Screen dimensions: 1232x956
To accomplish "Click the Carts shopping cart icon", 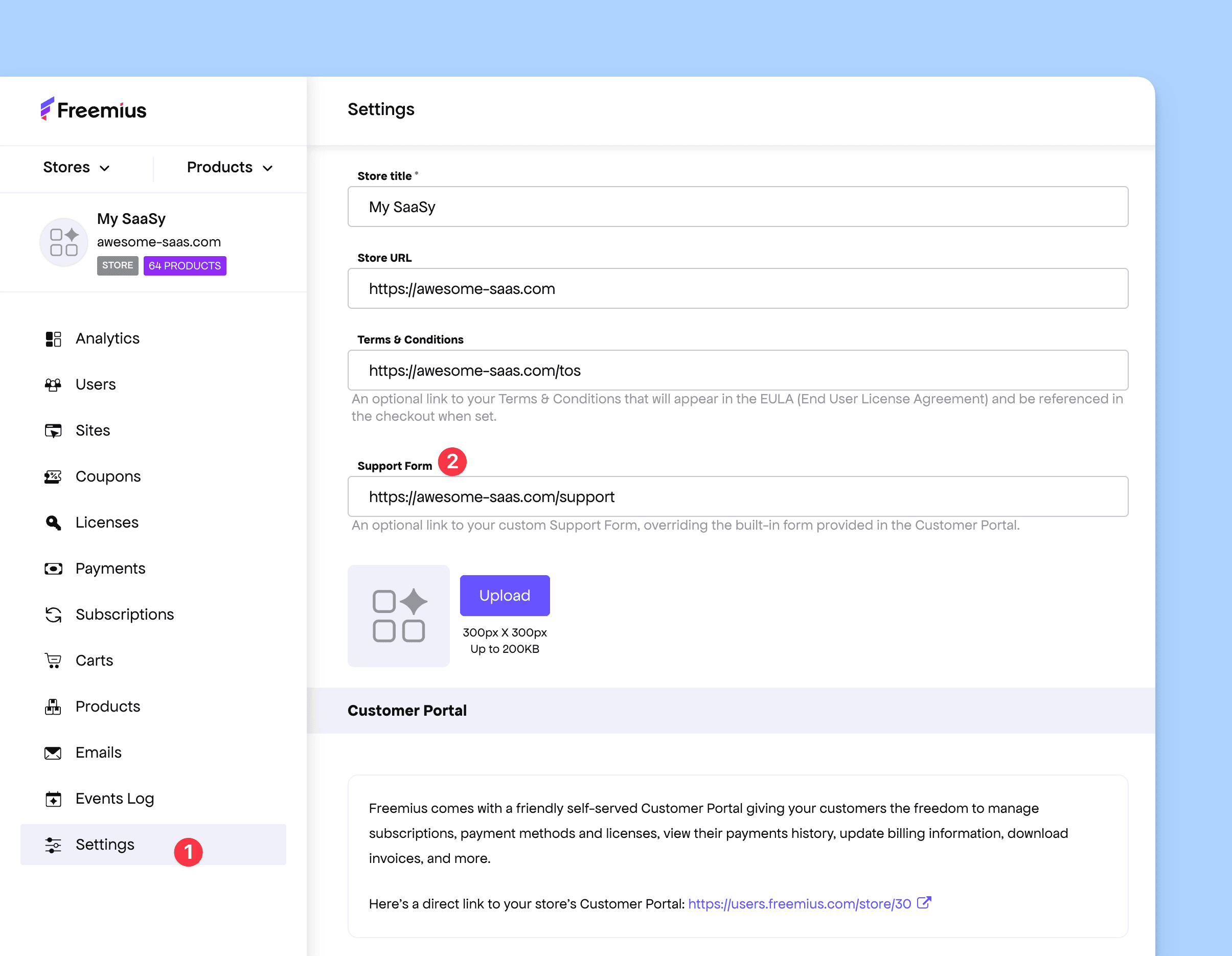I will click(x=53, y=661).
